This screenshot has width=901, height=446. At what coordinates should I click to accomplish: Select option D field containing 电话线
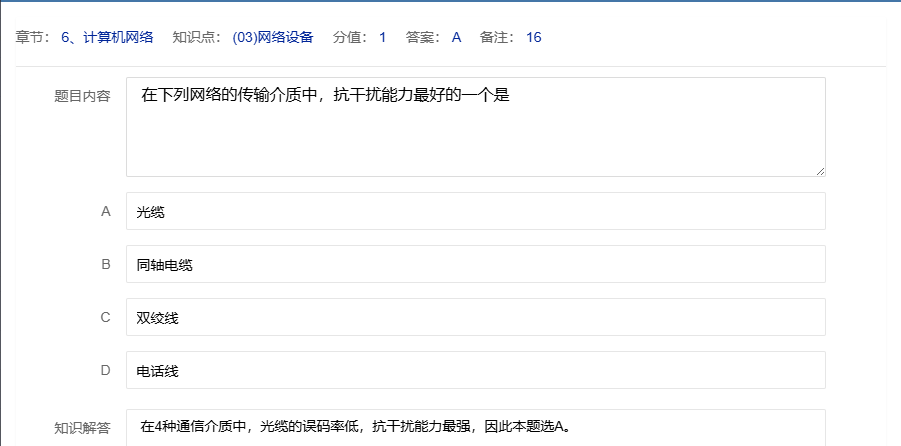pyautogui.click(x=475, y=370)
